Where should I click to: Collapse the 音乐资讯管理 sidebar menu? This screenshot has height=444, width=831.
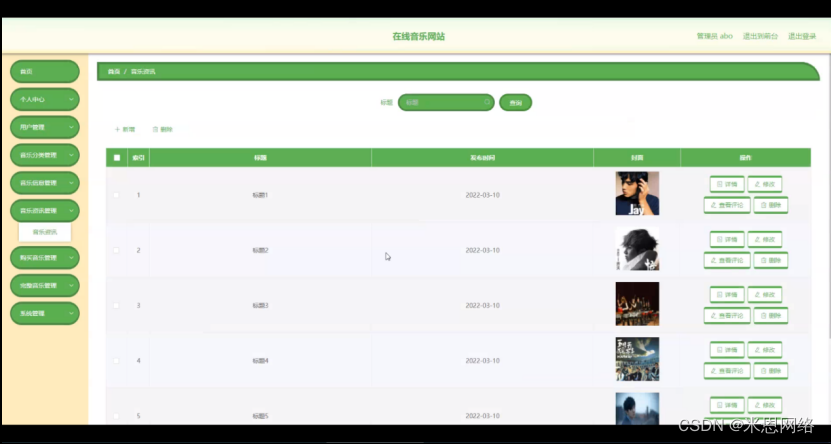tap(45, 210)
